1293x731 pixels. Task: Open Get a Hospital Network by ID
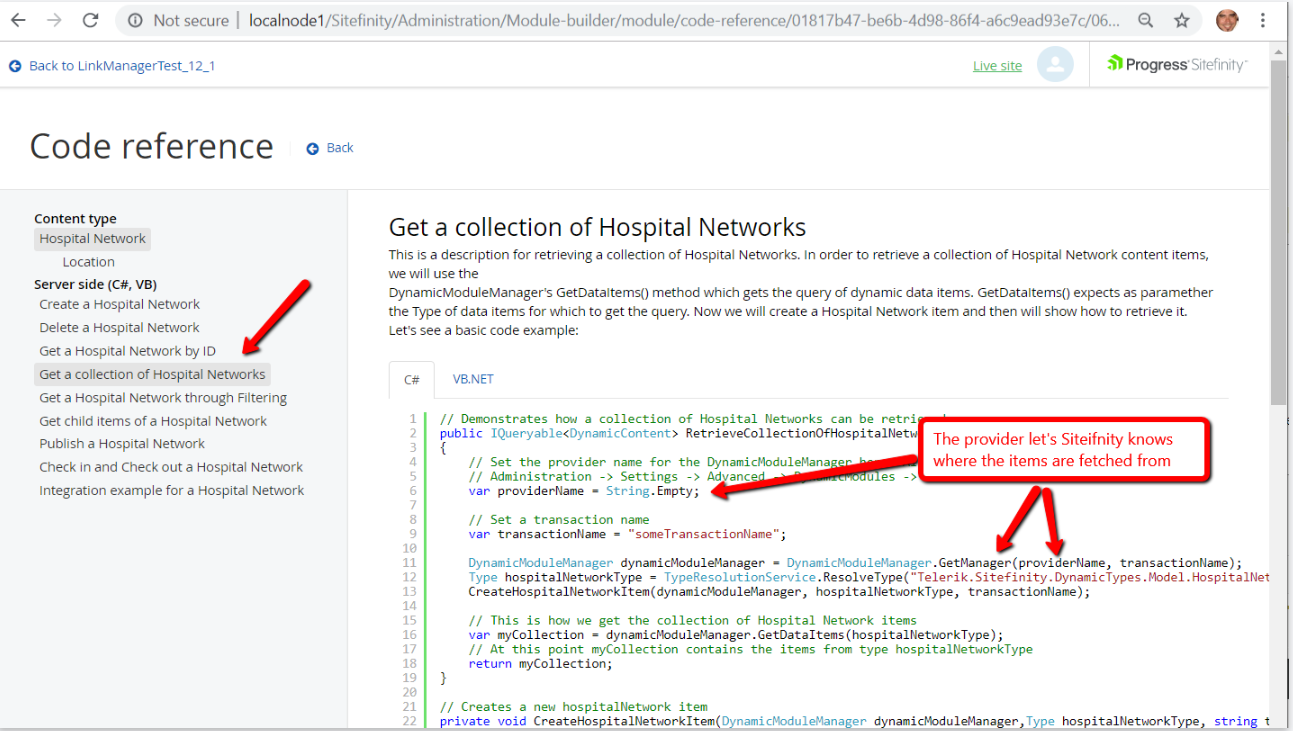(127, 351)
